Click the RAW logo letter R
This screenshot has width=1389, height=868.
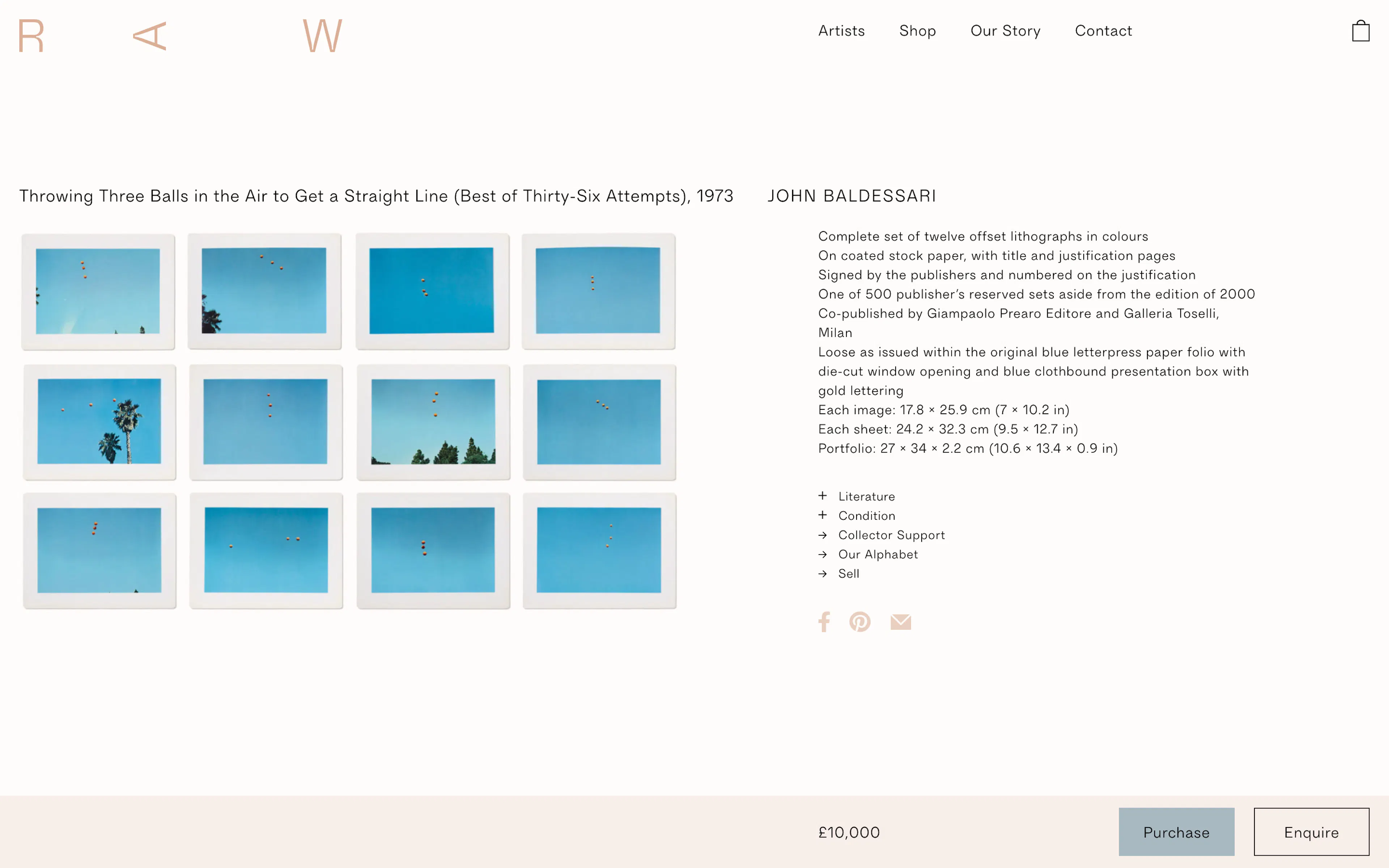point(31,35)
